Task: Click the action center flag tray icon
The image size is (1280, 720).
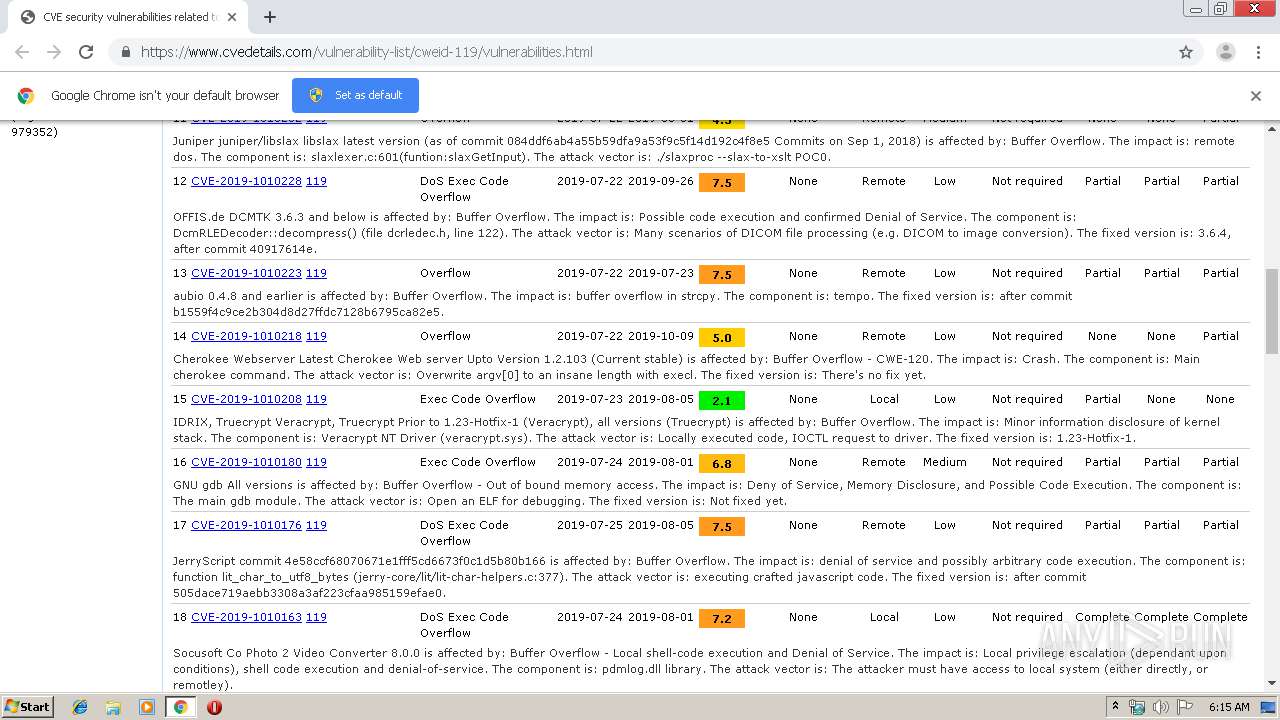Action: [1183, 707]
